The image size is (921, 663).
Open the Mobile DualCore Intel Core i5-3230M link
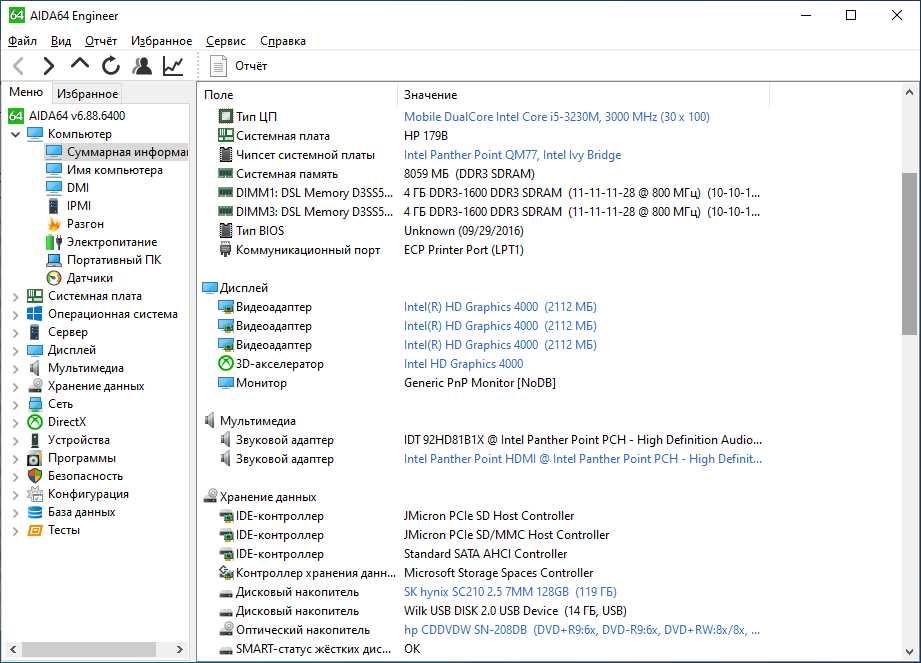click(x=556, y=117)
